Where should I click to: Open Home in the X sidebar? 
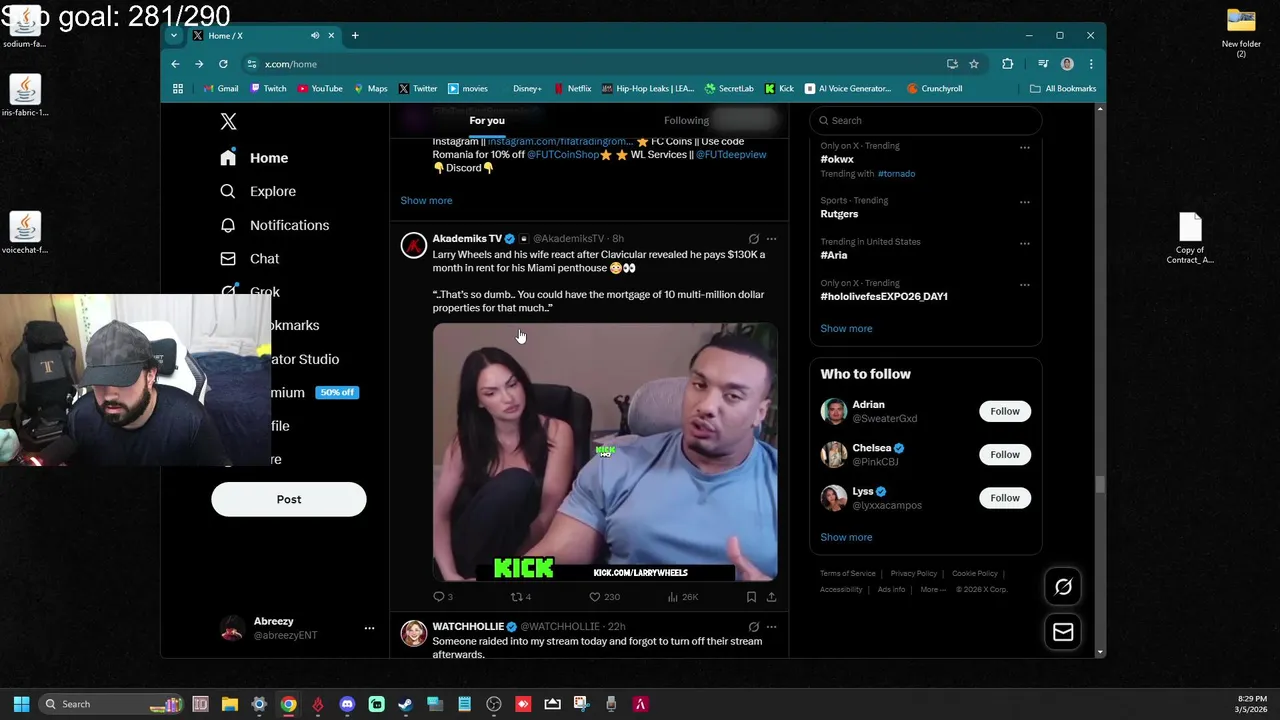255,158
